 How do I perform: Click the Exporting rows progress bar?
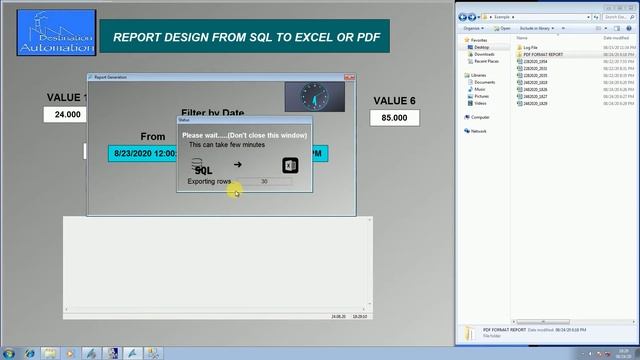point(264,181)
